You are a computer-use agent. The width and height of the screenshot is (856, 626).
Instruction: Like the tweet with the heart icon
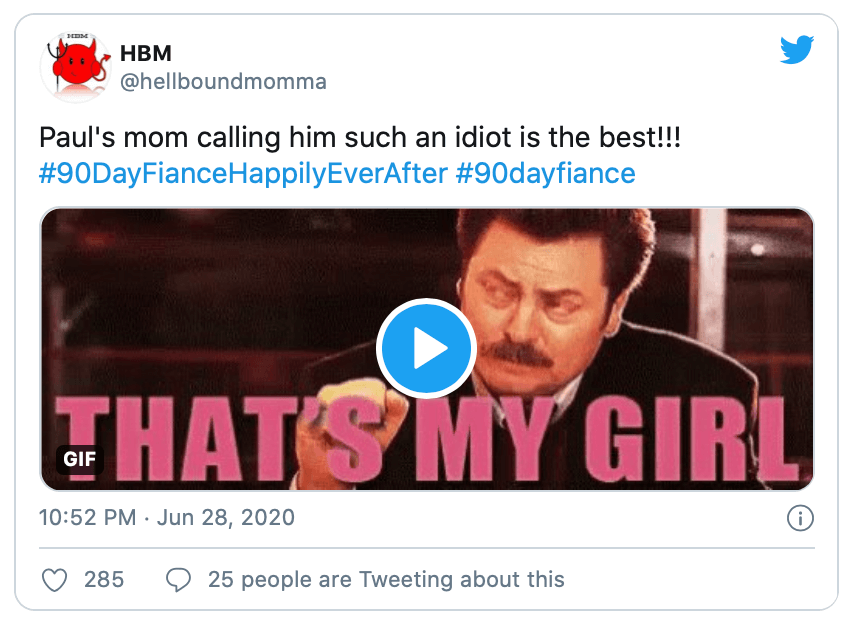point(57,579)
